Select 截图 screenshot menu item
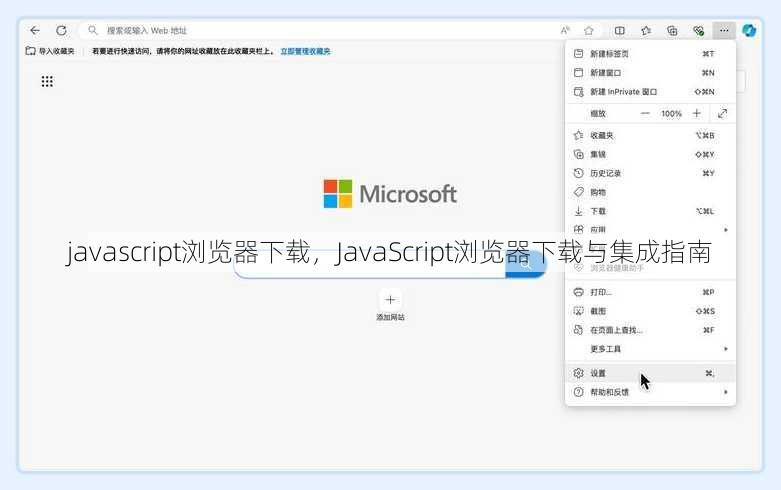 [x=651, y=311]
